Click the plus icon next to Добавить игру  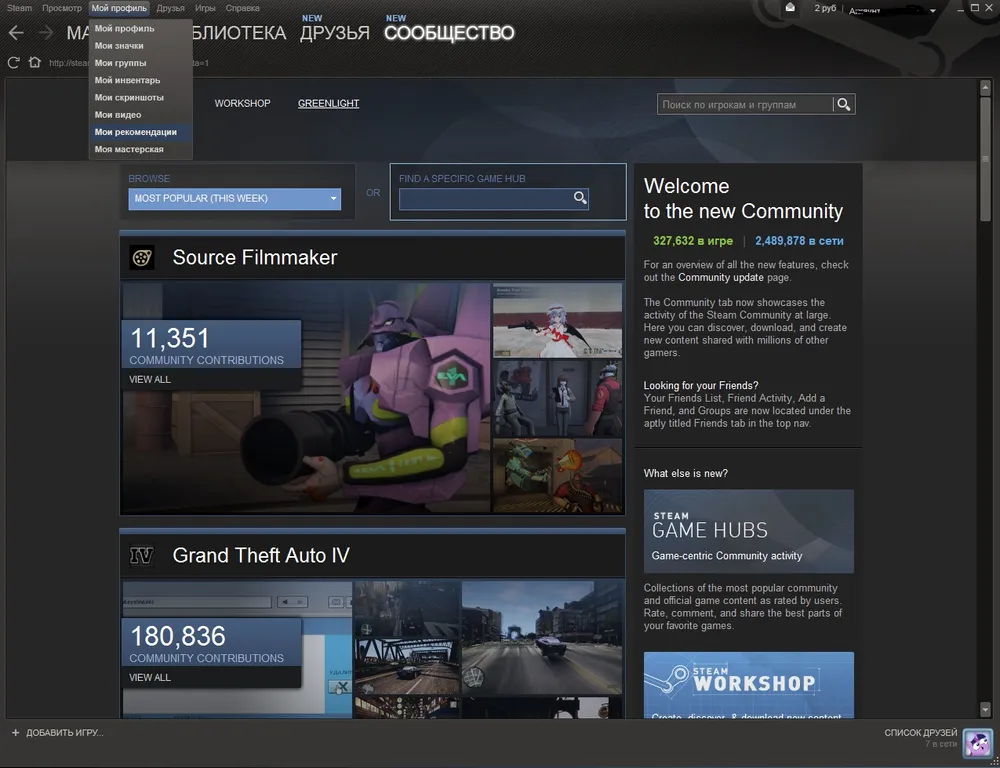[x=16, y=733]
